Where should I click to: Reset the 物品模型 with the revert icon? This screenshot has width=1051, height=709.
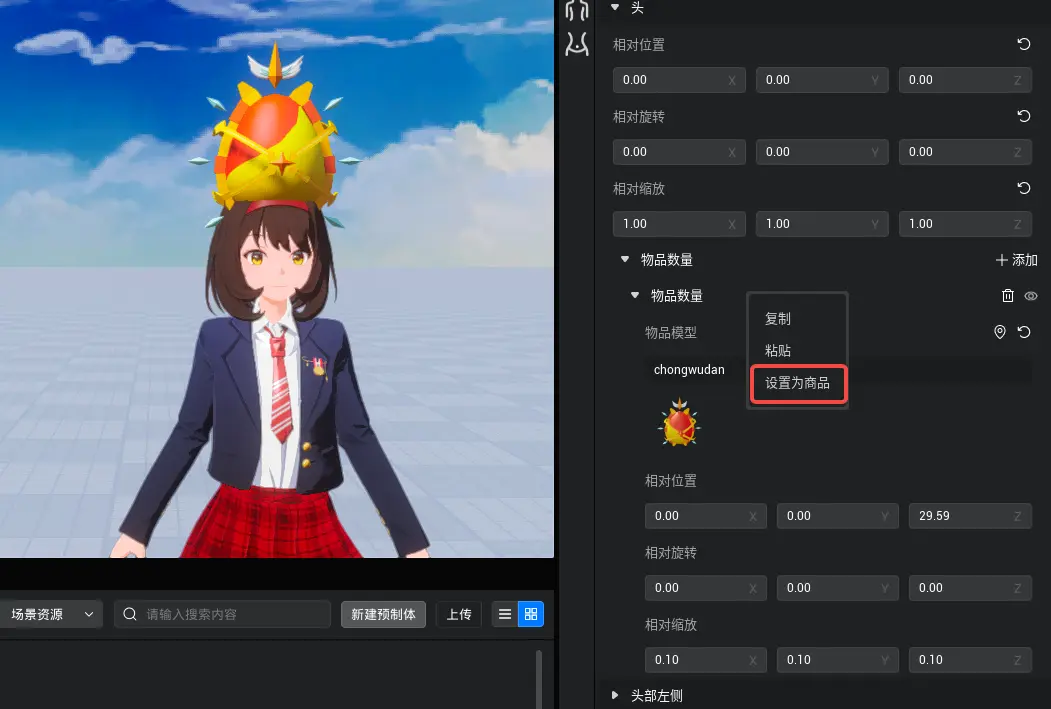coord(1024,332)
